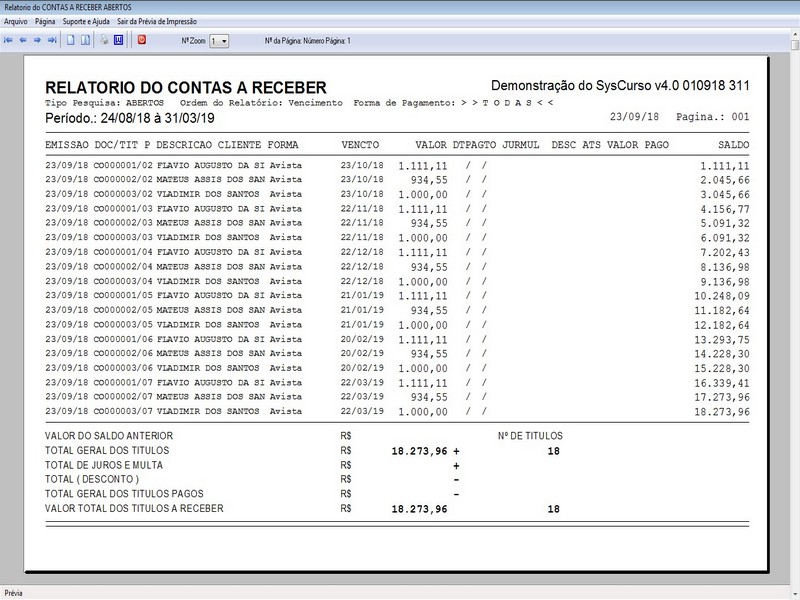Click the report title RELATORIO DO CONTAS A RECEBER
Screen dimensions: 800x600
click(x=186, y=88)
